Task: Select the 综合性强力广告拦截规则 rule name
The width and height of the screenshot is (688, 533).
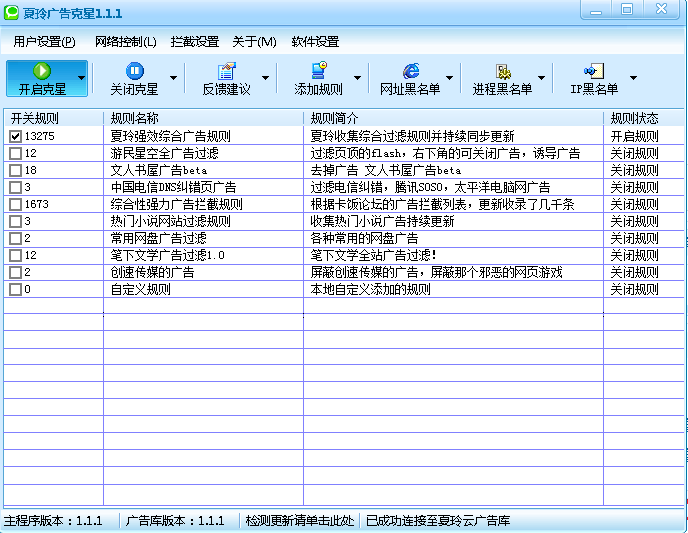Action: (x=176, y=204)
